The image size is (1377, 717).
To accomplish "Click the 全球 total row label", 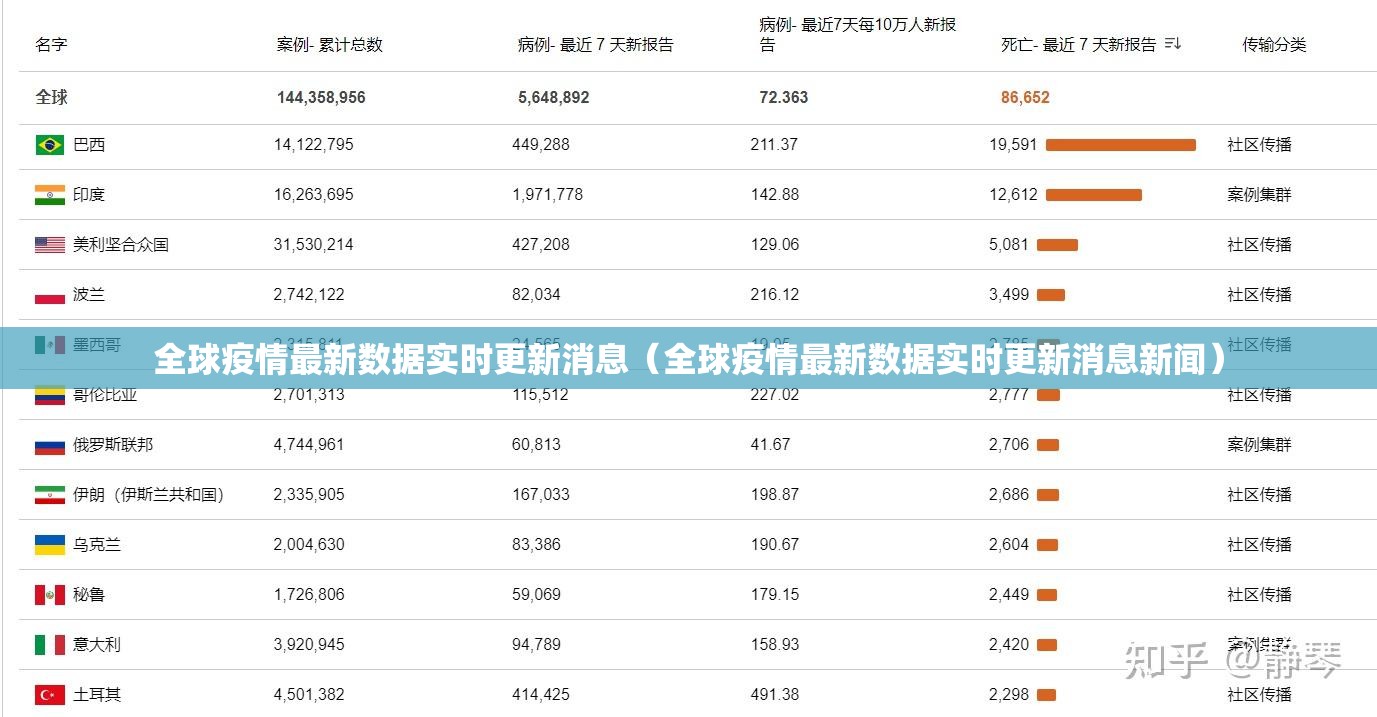I will coord(52,97).
